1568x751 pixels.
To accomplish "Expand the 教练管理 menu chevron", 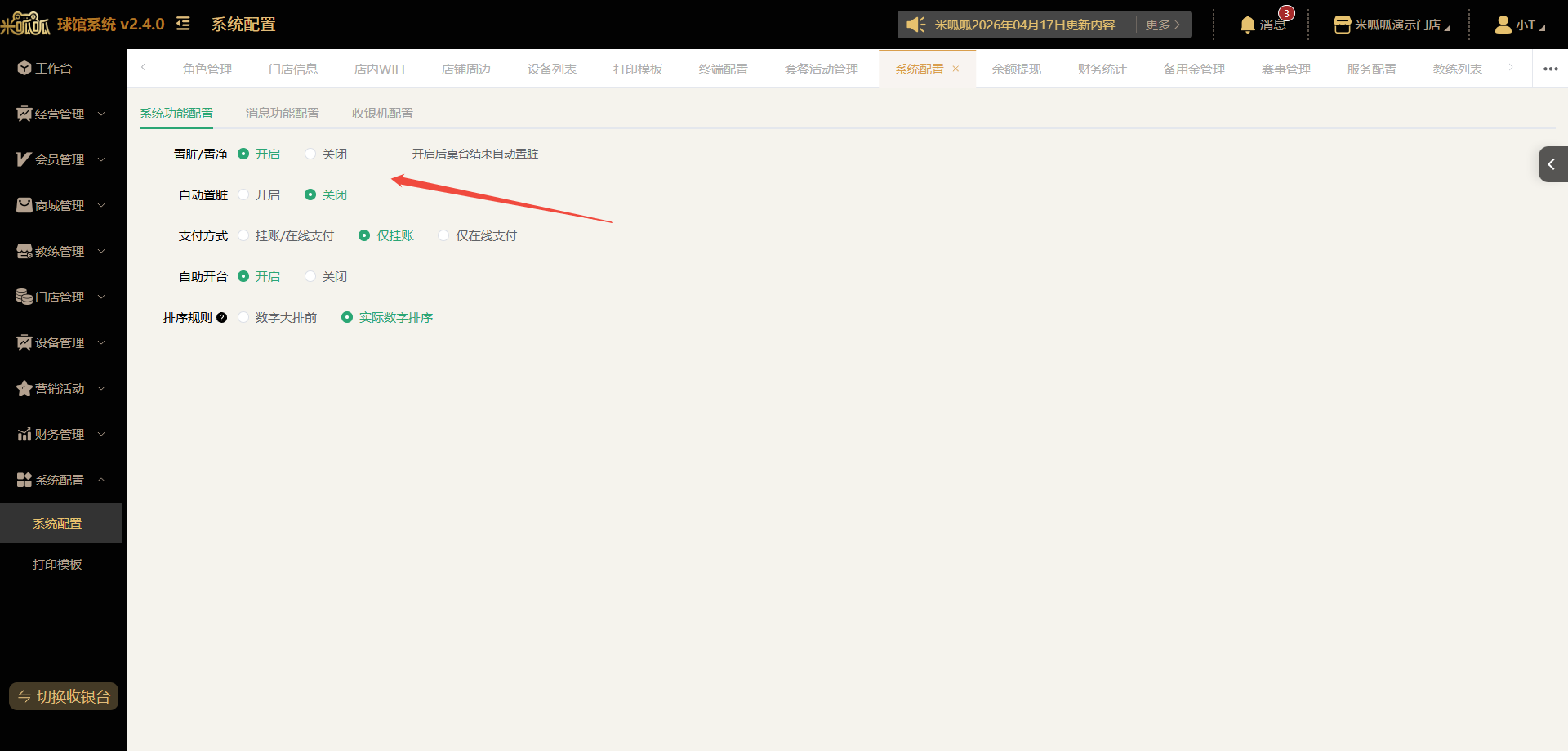I will 101,251.
